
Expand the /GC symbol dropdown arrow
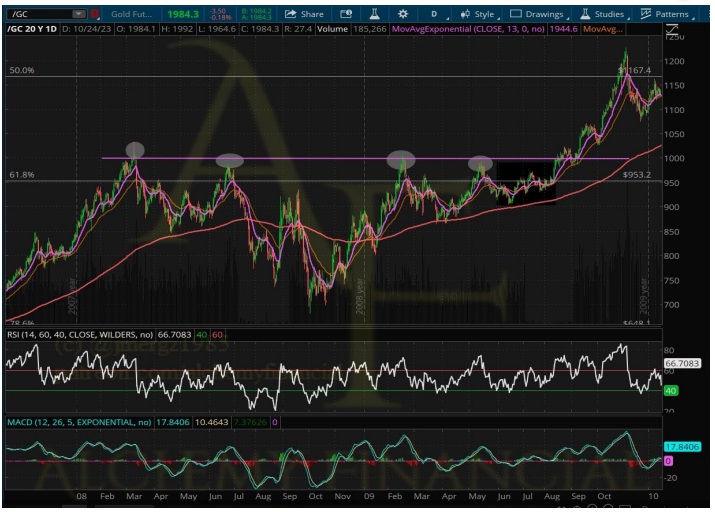point(78,14)
